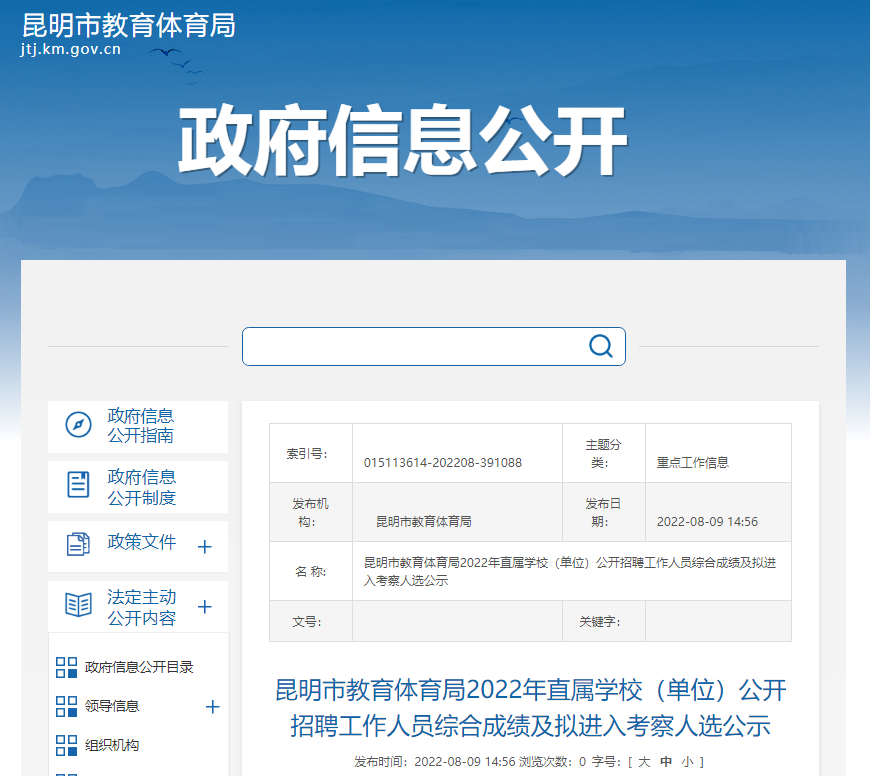Click 浏览次数: 0 view counter
Image resolution: width=870 pixels, height=776 pixels.
[x=553, y=762]
